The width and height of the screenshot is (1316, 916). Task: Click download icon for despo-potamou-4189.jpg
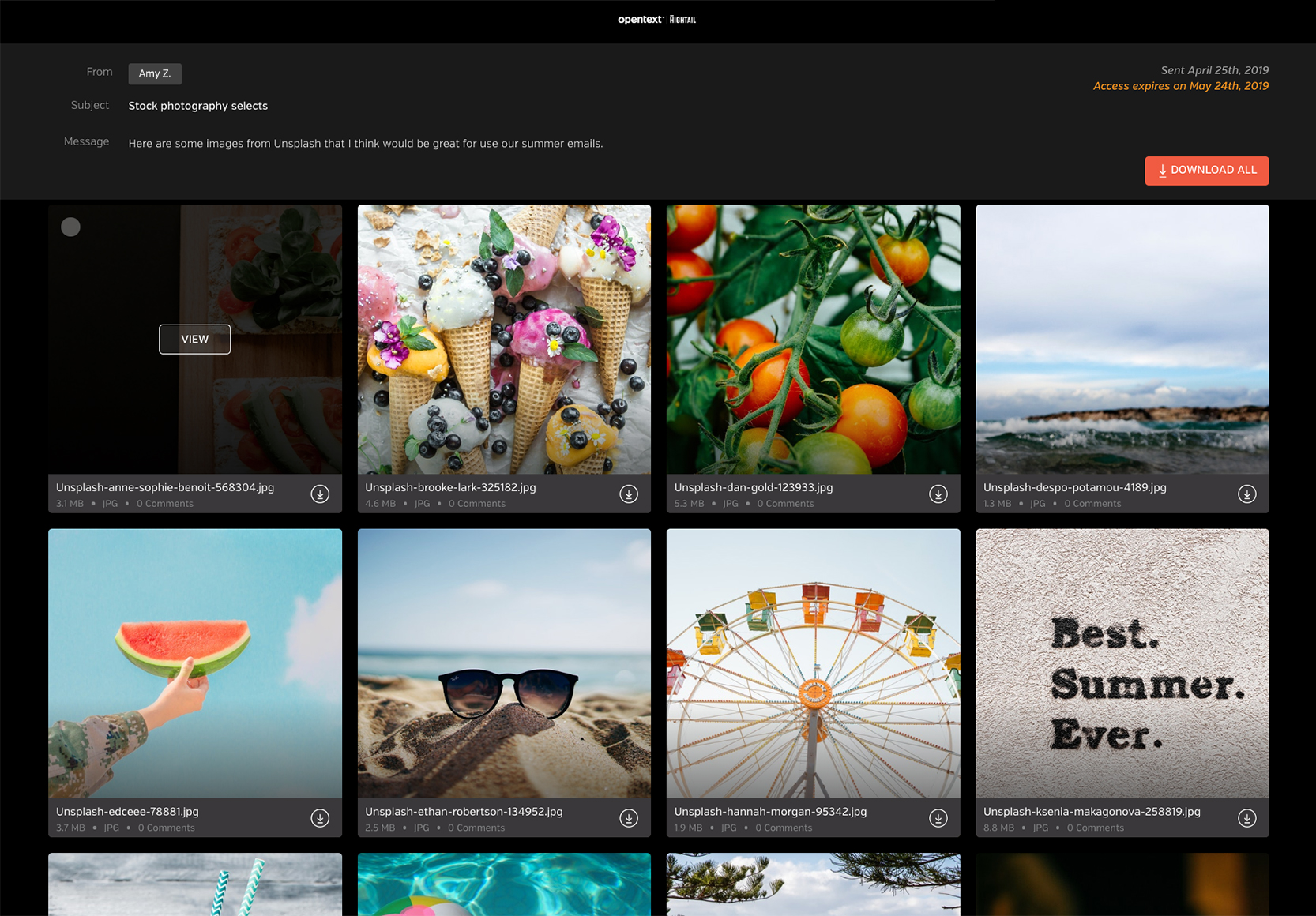[x=1246, y=494]
